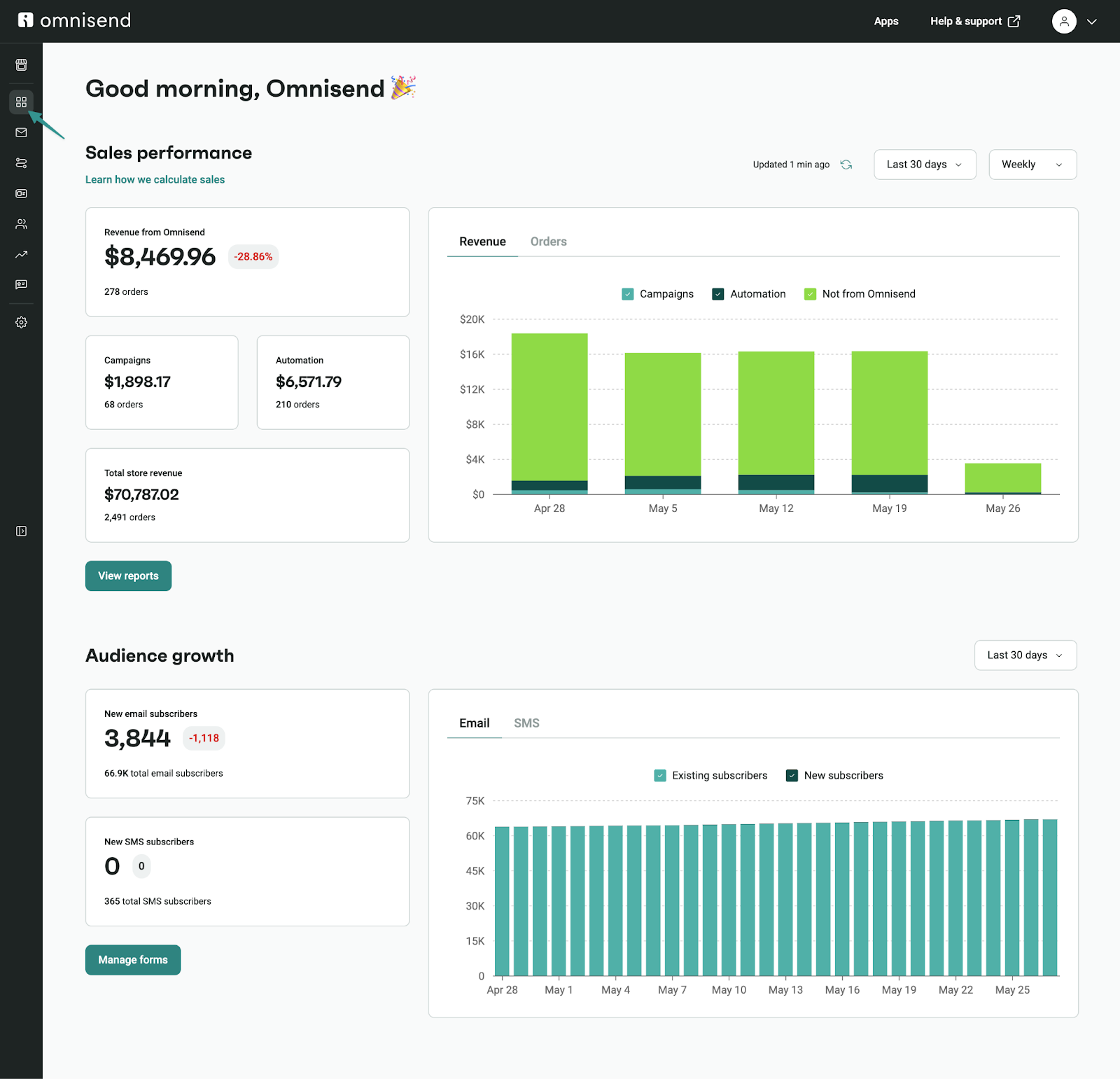Open the Forms section from sidebar

tap(21, 194)
